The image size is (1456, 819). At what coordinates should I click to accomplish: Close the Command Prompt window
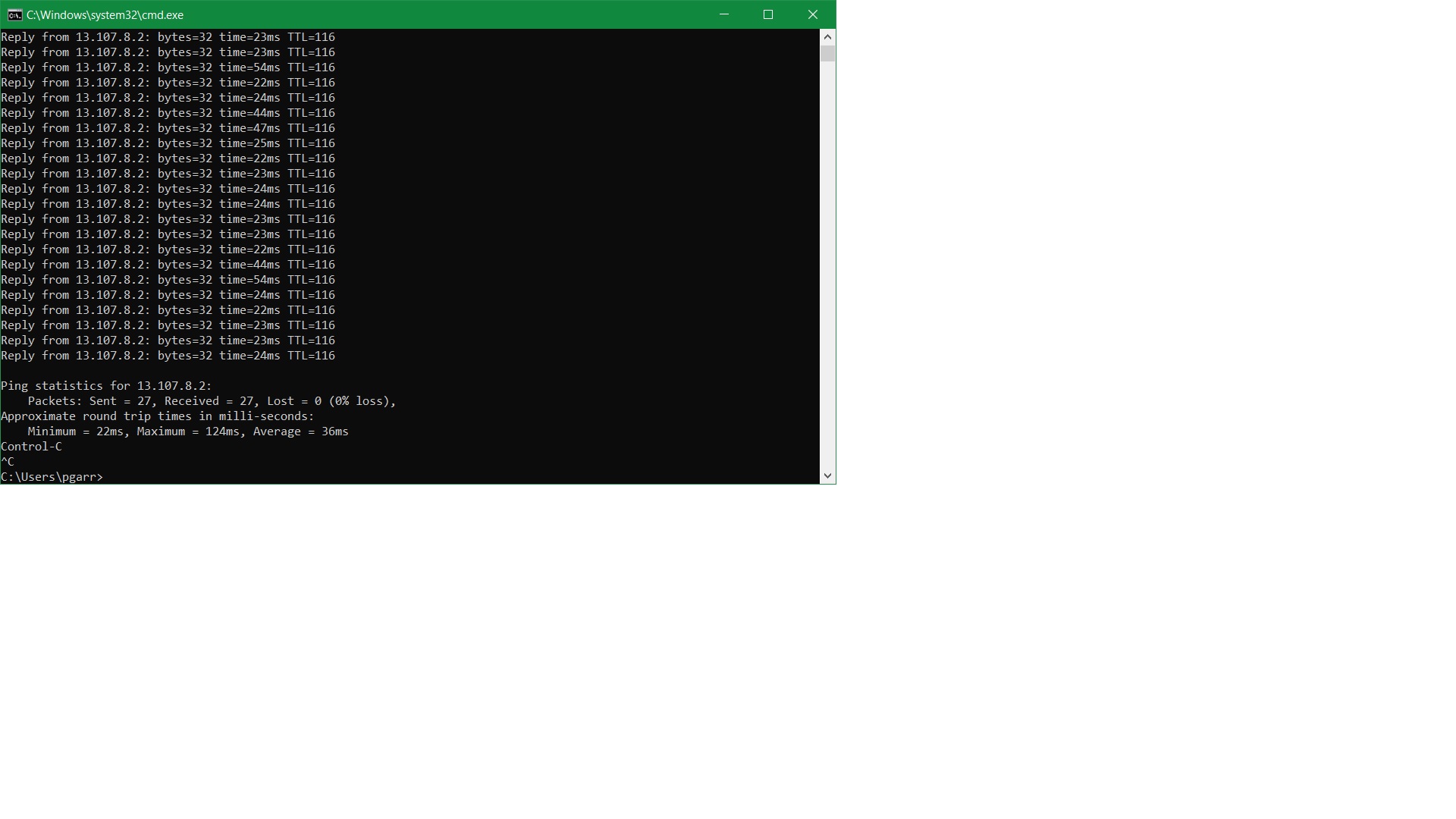tap(813, 14)
